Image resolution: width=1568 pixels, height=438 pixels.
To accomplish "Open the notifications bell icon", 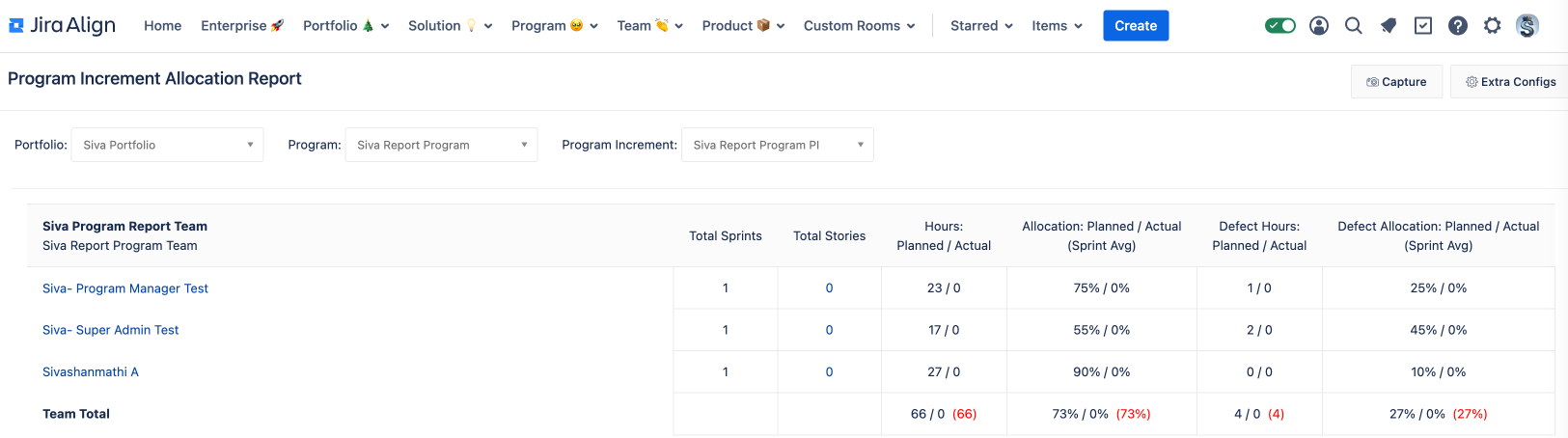I will point(1389,26).
